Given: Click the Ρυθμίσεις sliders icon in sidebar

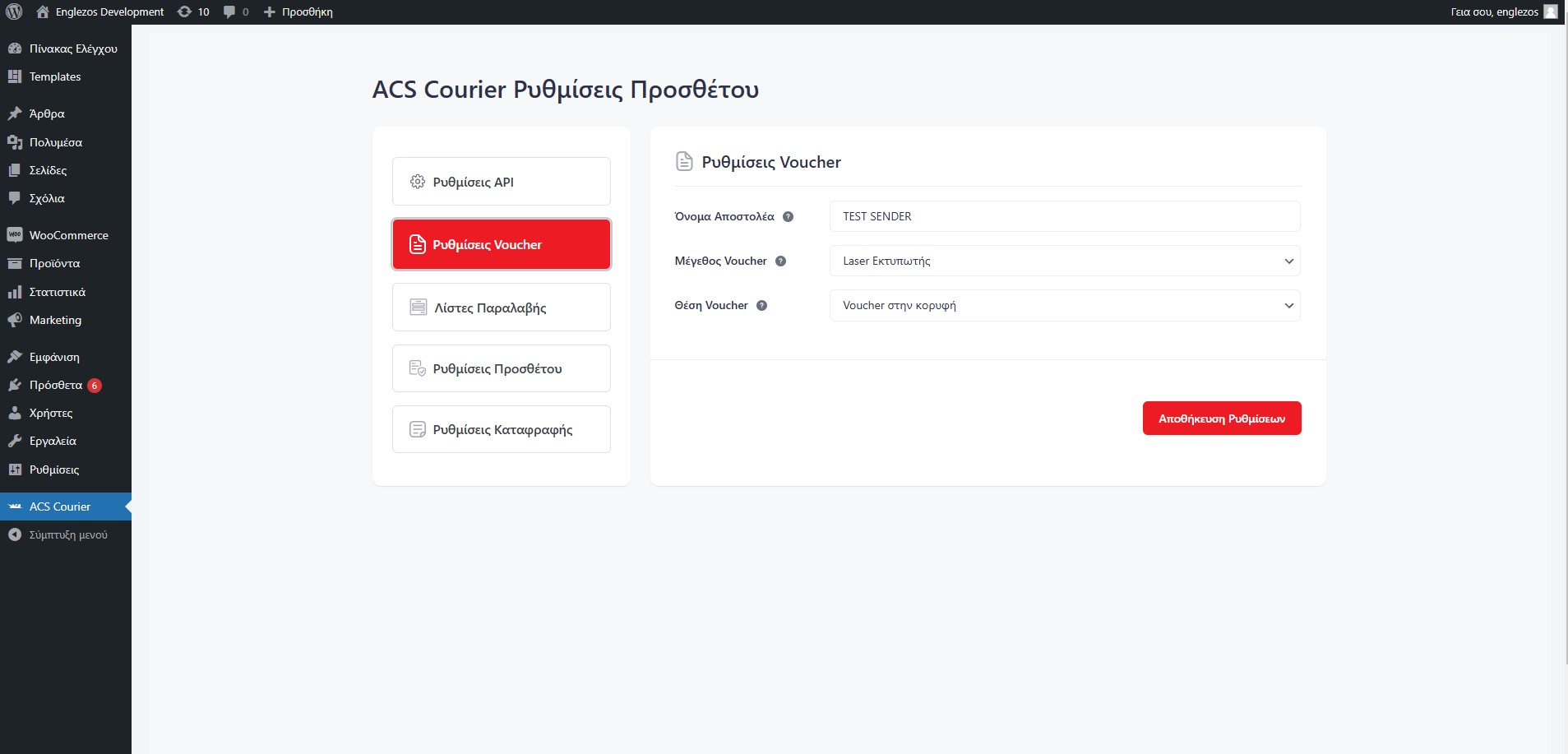Looking at the screenshot, I should tap(15, 470).
